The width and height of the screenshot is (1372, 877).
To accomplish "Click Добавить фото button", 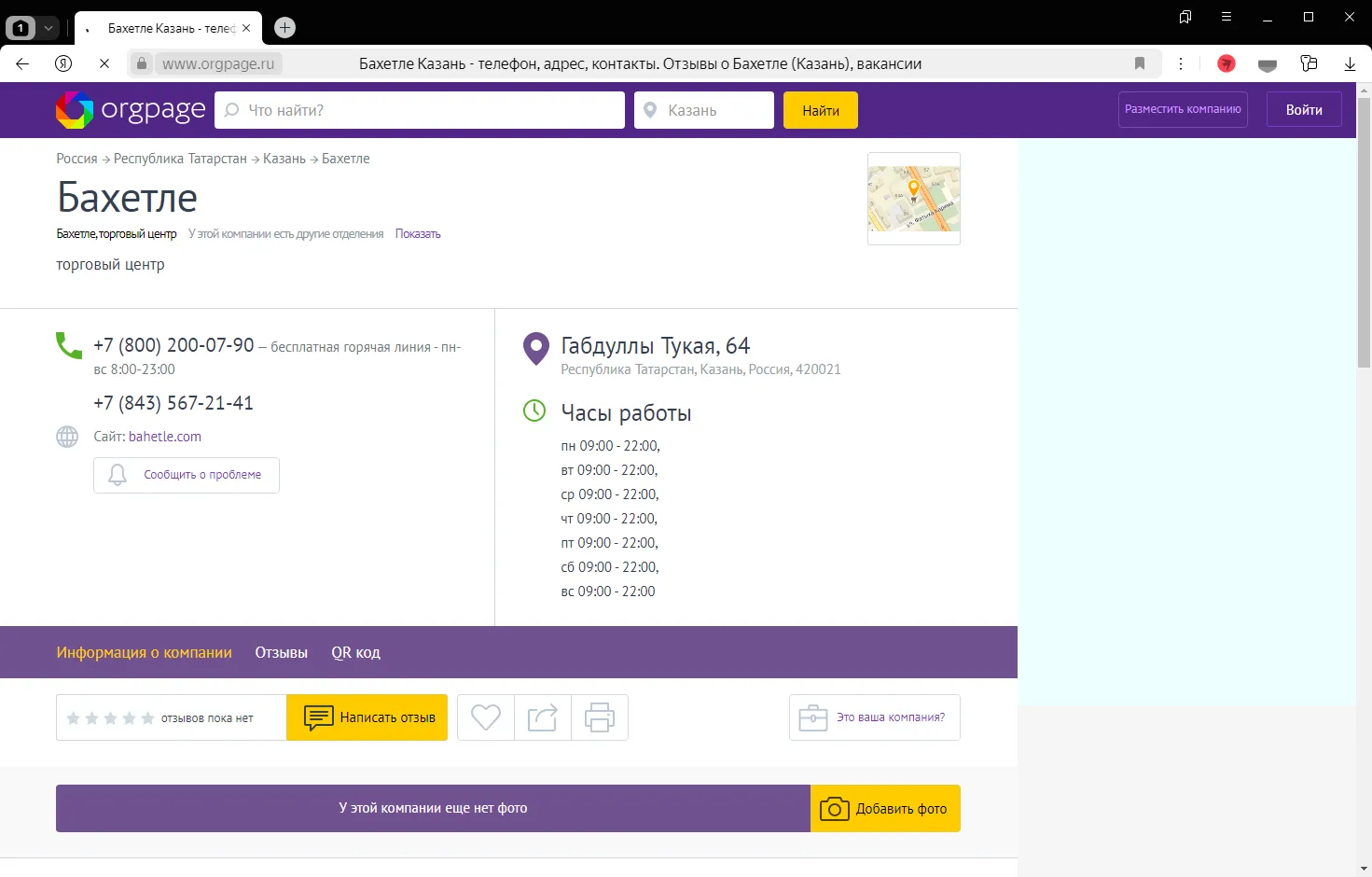I will coord(885,808).
